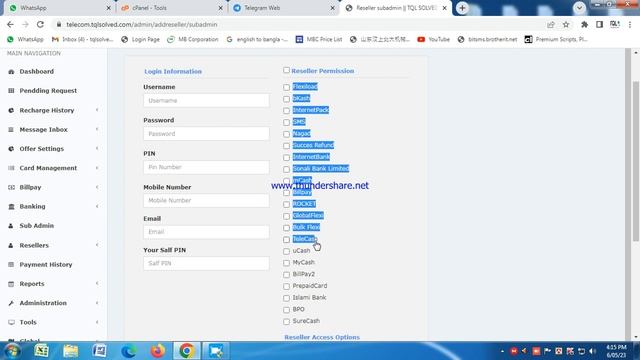This screenshot has height=360, width=640.
Task: Click the Mobile Number input field
Action: click(206, 200)
